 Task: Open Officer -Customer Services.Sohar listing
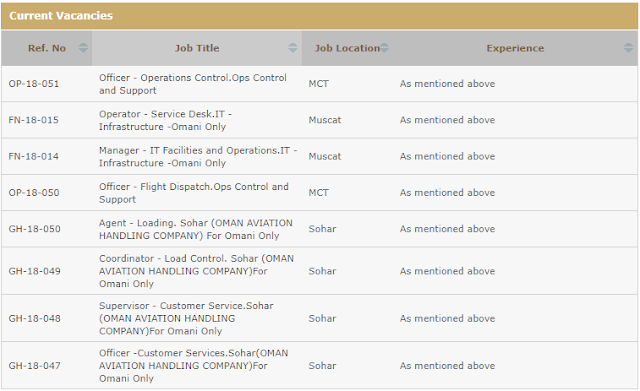pos(193,366)
